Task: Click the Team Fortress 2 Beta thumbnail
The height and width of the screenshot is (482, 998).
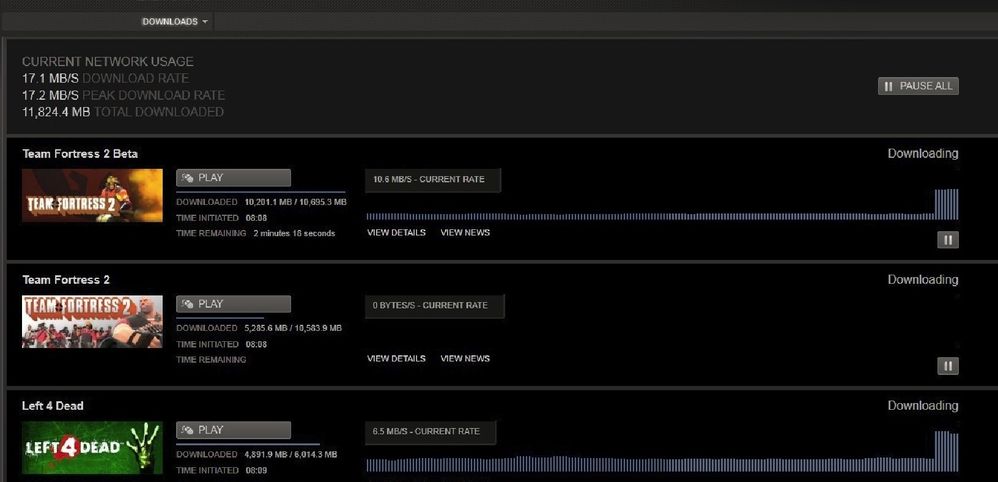Action: pos(92,195)
